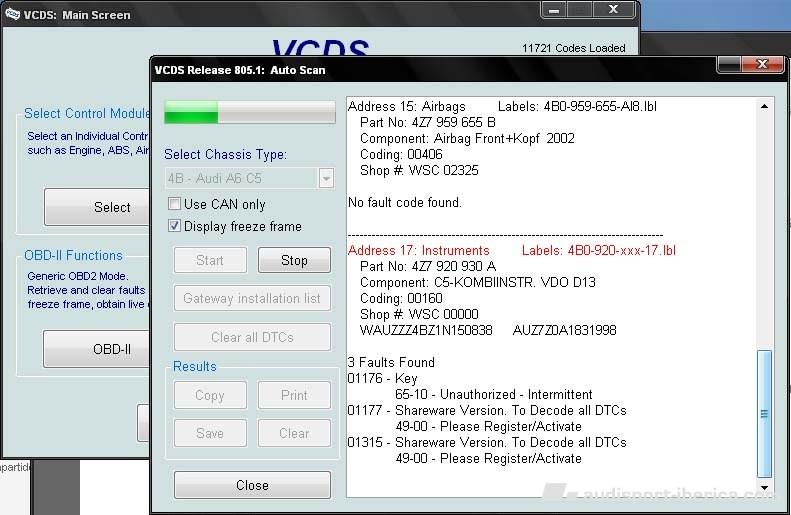This screenshot has width=791, height=515.
Task: Click 'Labels: 4B0-959-655-AI8.lbl' text
Action: (x=577, y=106)
